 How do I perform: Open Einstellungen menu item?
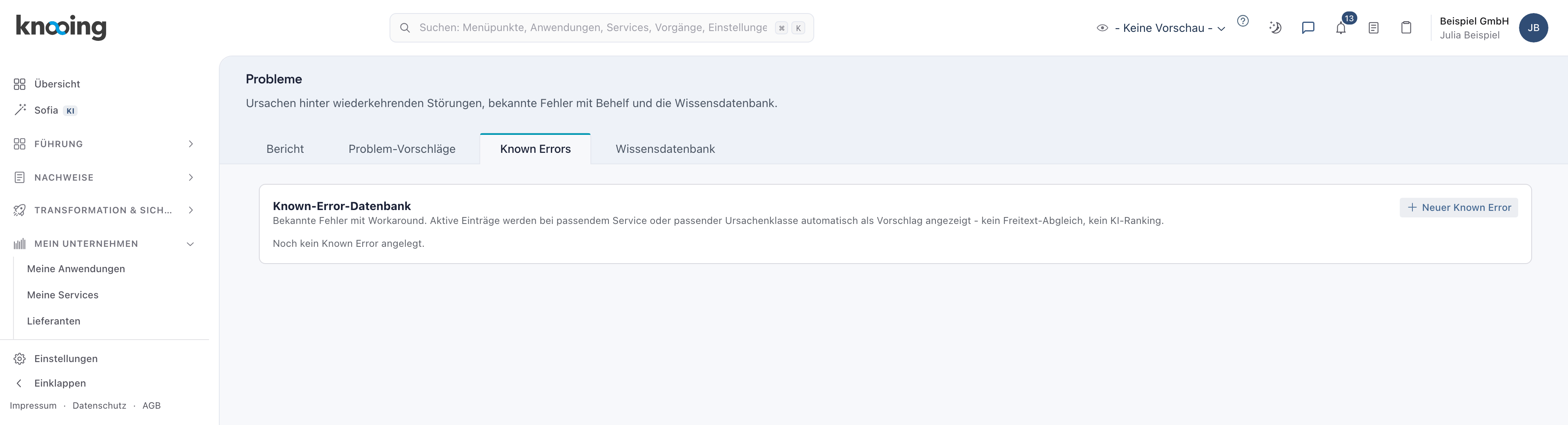[66, 359]
